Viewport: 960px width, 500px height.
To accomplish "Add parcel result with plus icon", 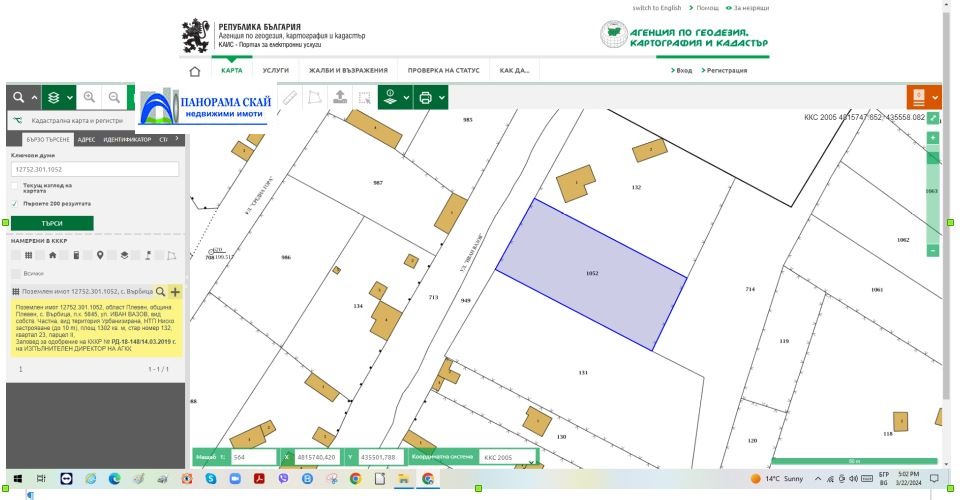I will [175, 291].
